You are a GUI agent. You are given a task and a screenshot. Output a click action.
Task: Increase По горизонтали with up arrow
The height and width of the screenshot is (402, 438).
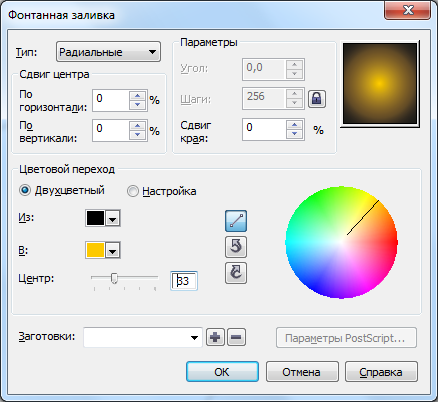tap(138, 96)
